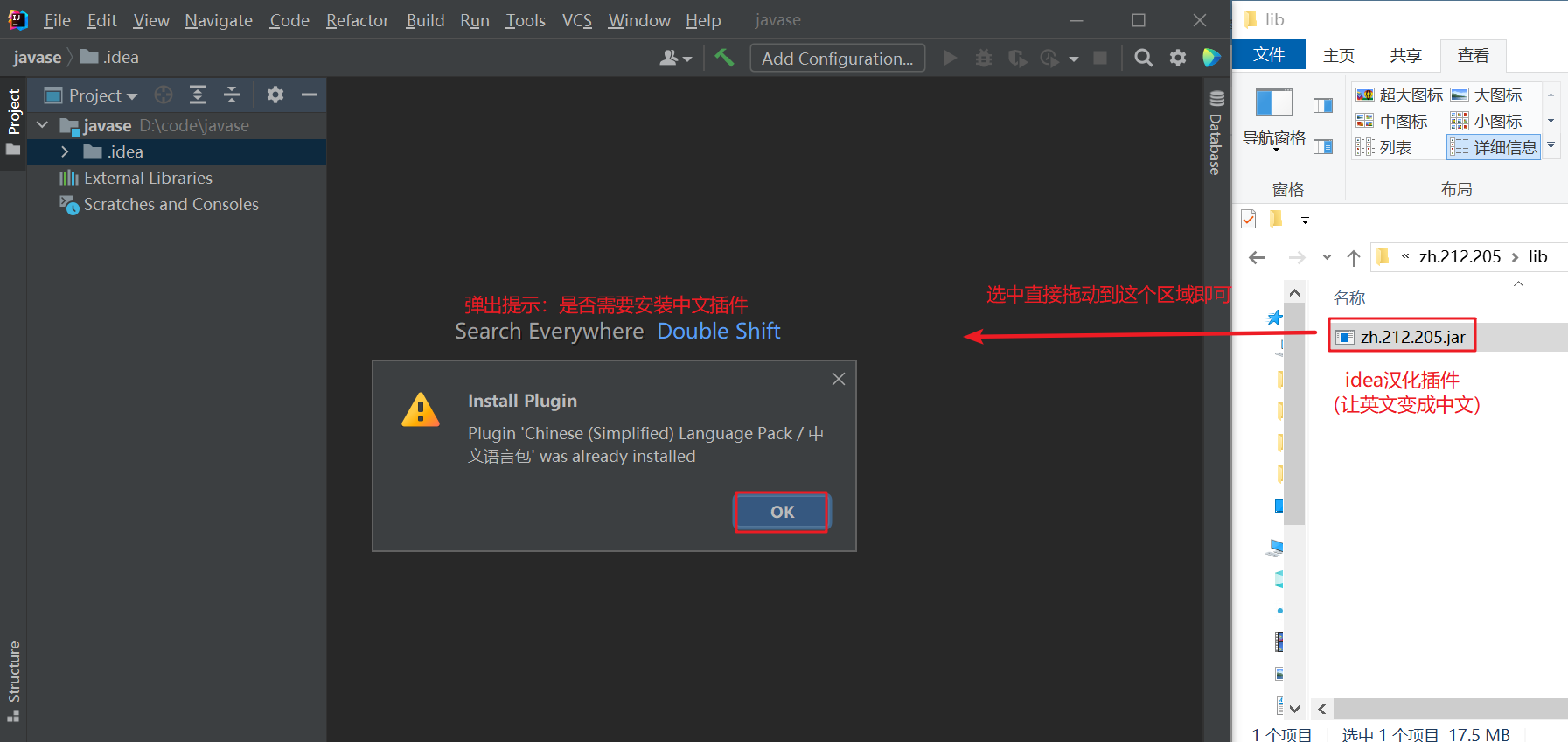
Task: Click the Profiler run icon in IntelliJ toolbar
Action: tap(1049, 58)
